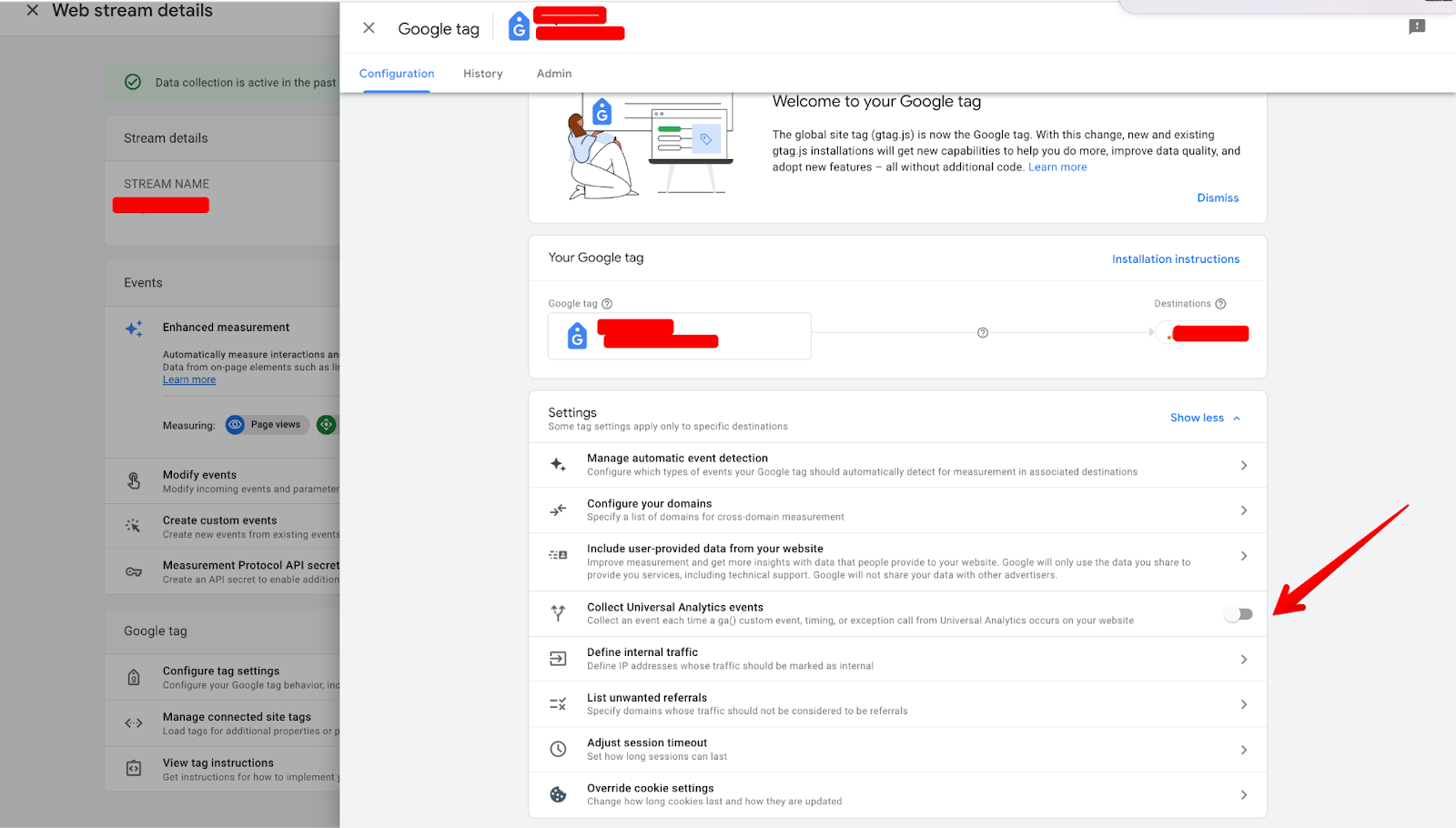The height and width of the screenshot is (828, 1456).
Task: Click the Configure tag settings icon
Action: tap(134, 677)
